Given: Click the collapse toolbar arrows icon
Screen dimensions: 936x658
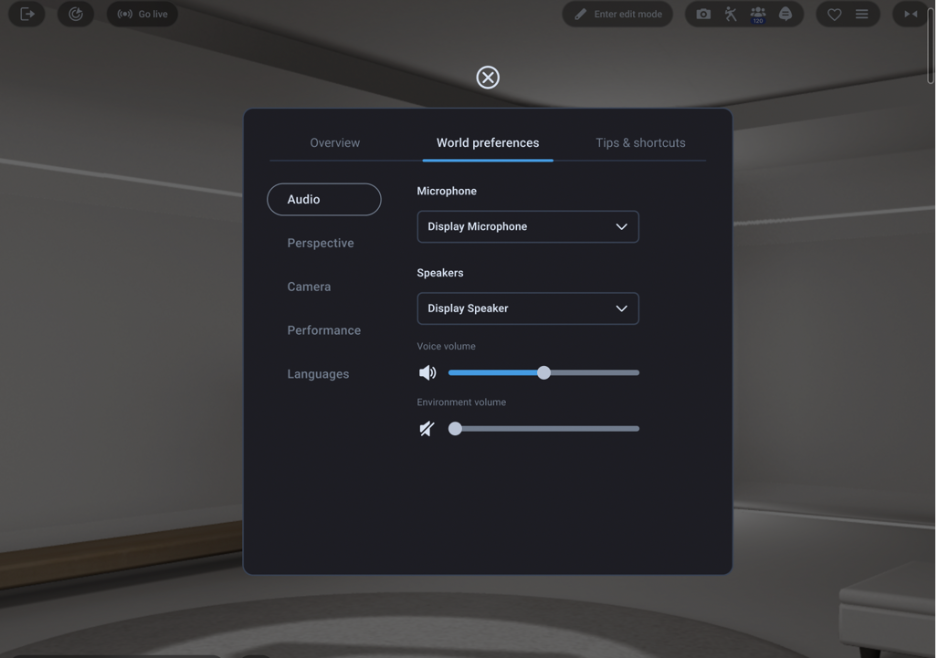Looking at the screenshot, I should click(910, 14).
